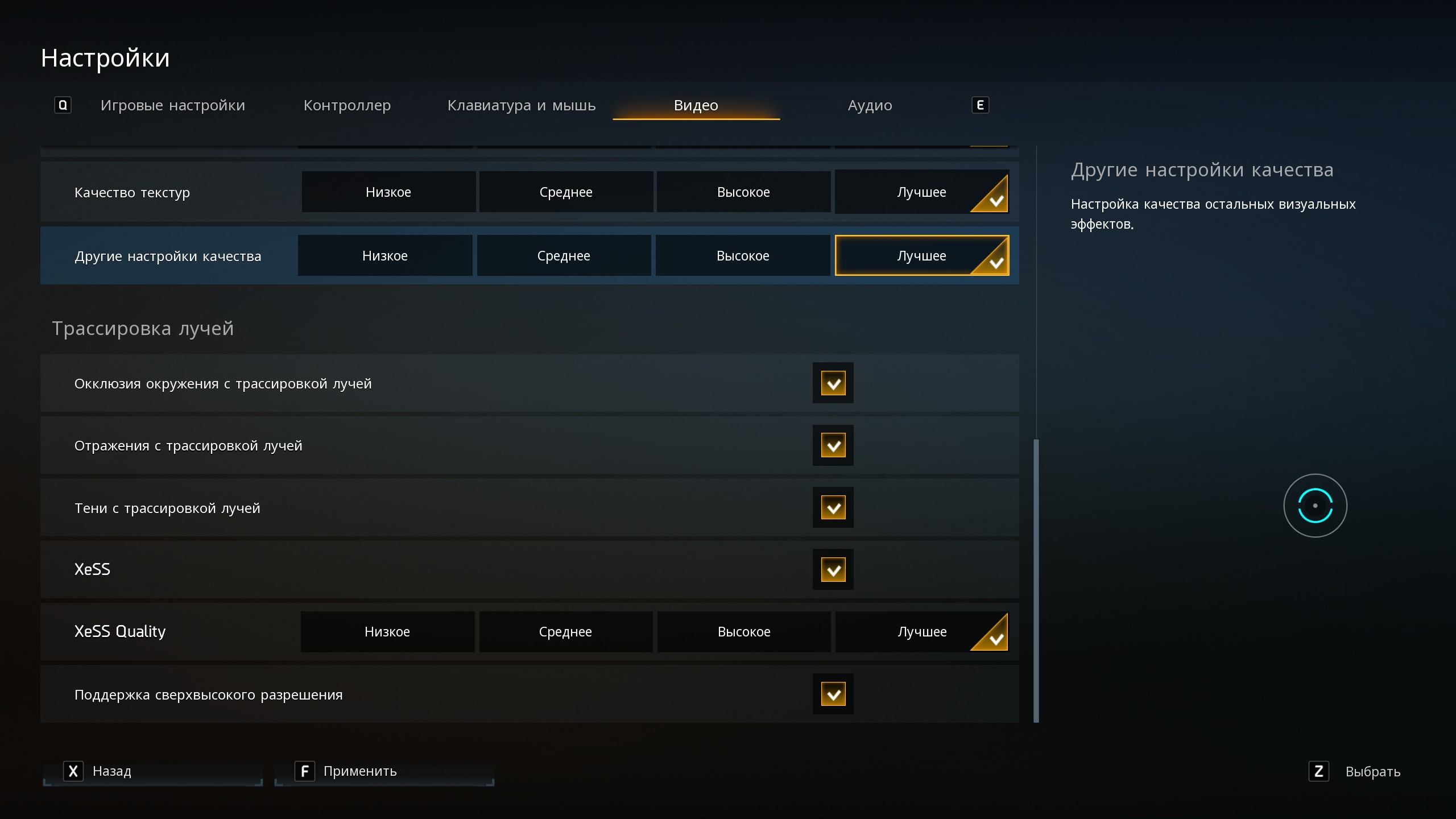Click the circular cyan loading indicator icon

point(1315,506)
